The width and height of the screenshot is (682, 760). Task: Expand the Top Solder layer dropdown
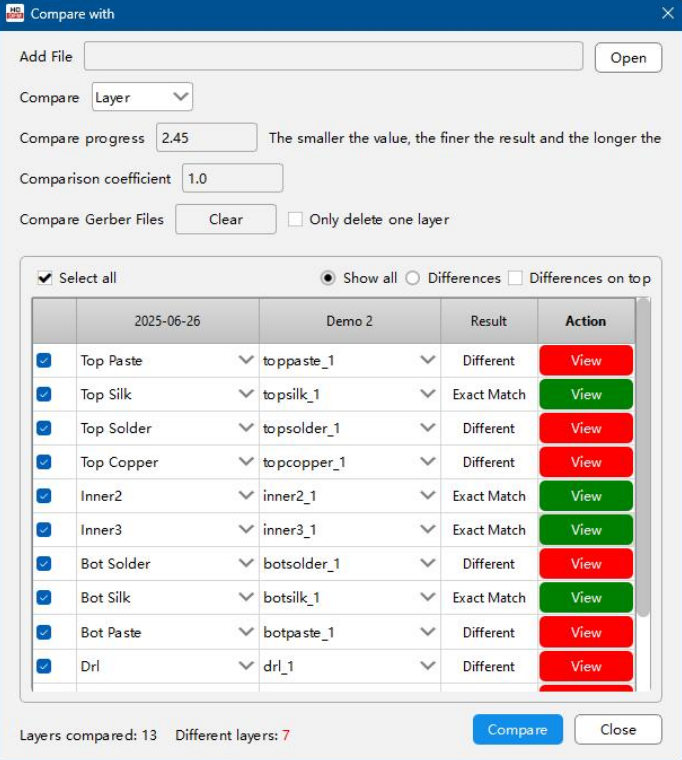(246, 428)
